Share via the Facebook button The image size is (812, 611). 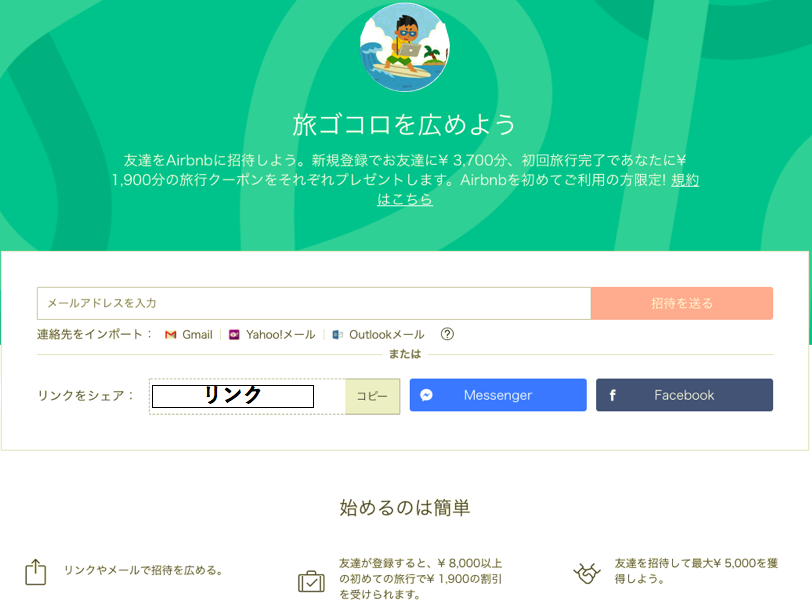684,395
